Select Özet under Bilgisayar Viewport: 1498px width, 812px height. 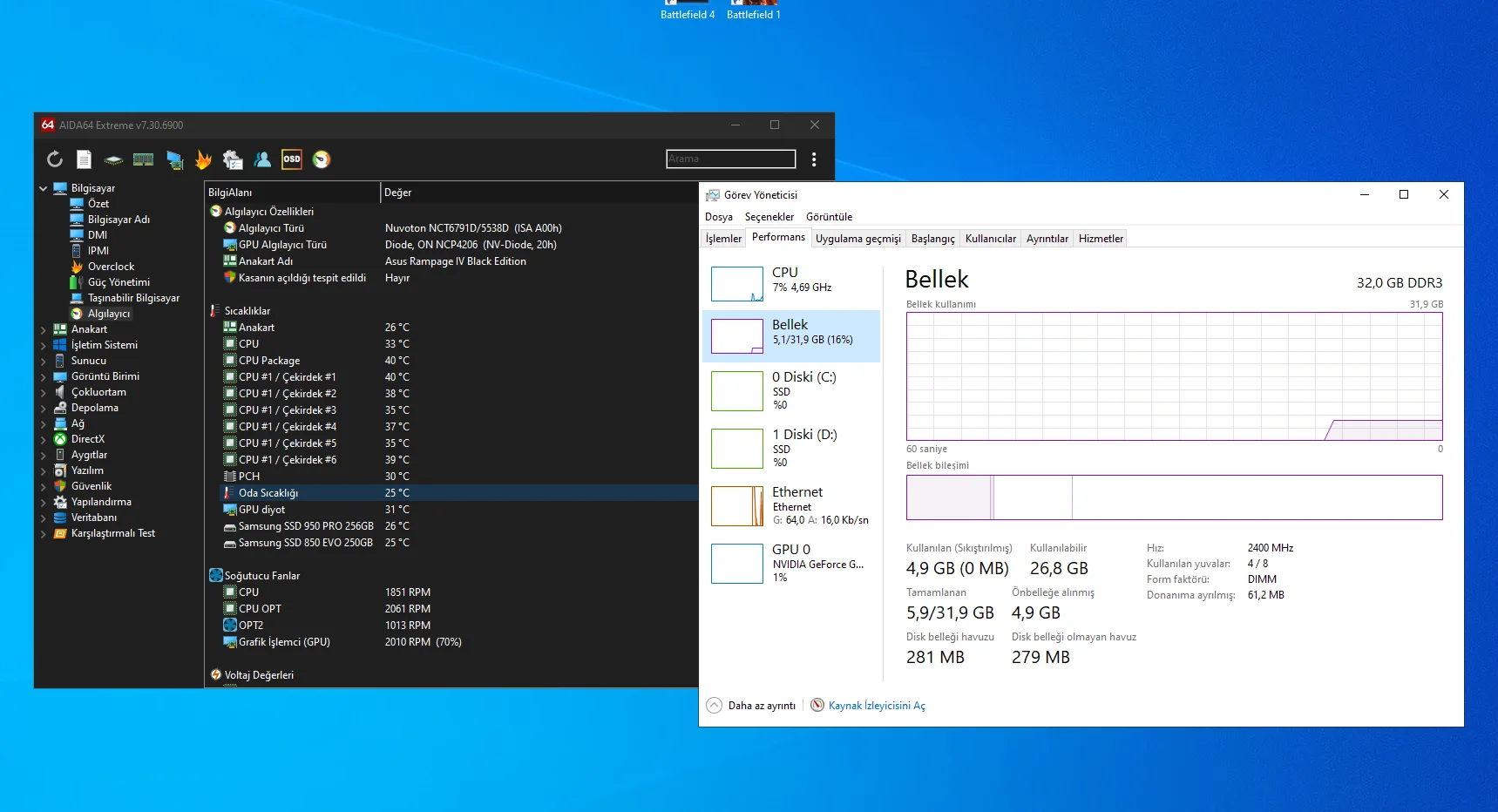point(98,204)
